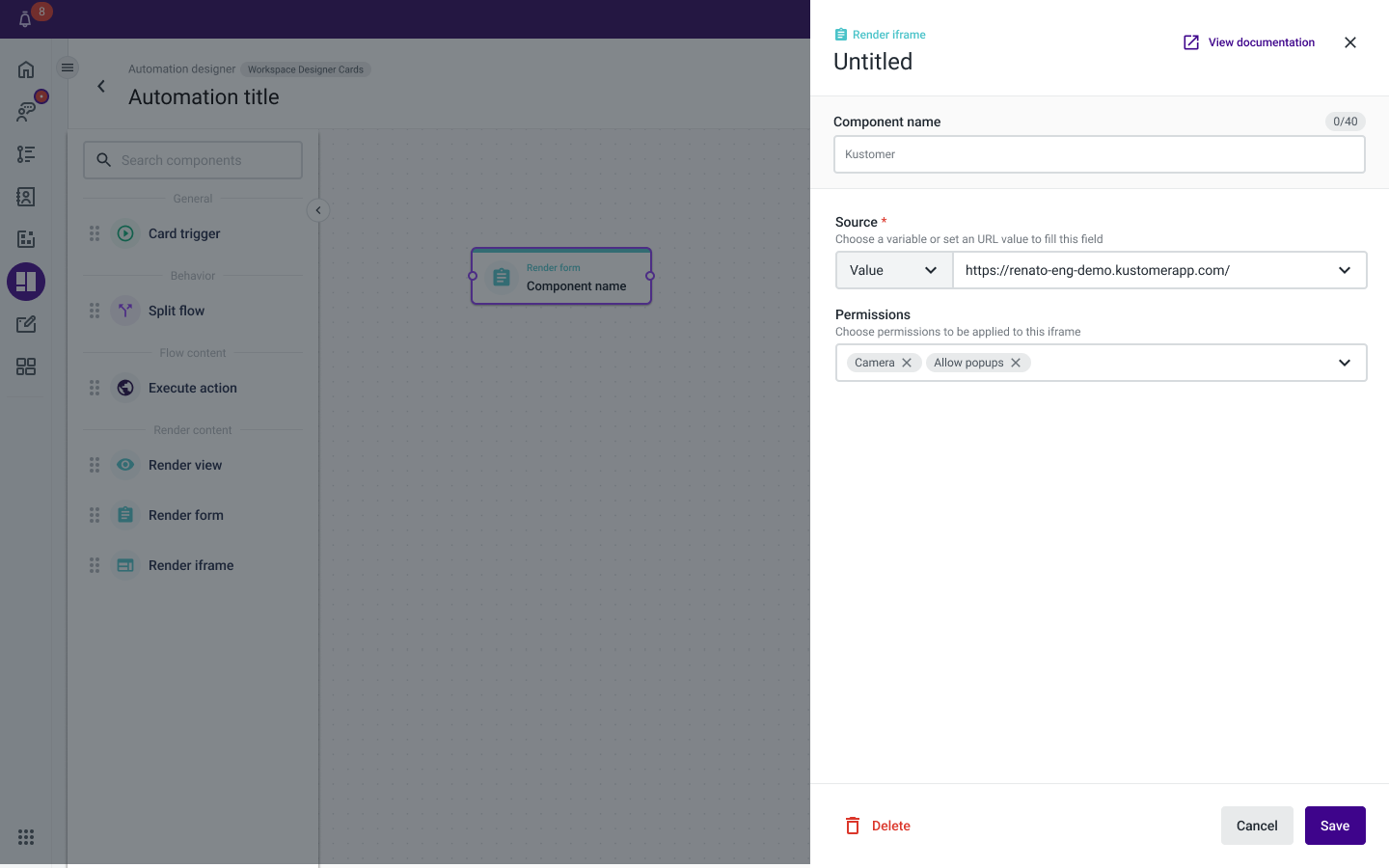This screenshot has height=868, width=1389.
Task: Open the app launcher dots icon
Action: (26, 837)
